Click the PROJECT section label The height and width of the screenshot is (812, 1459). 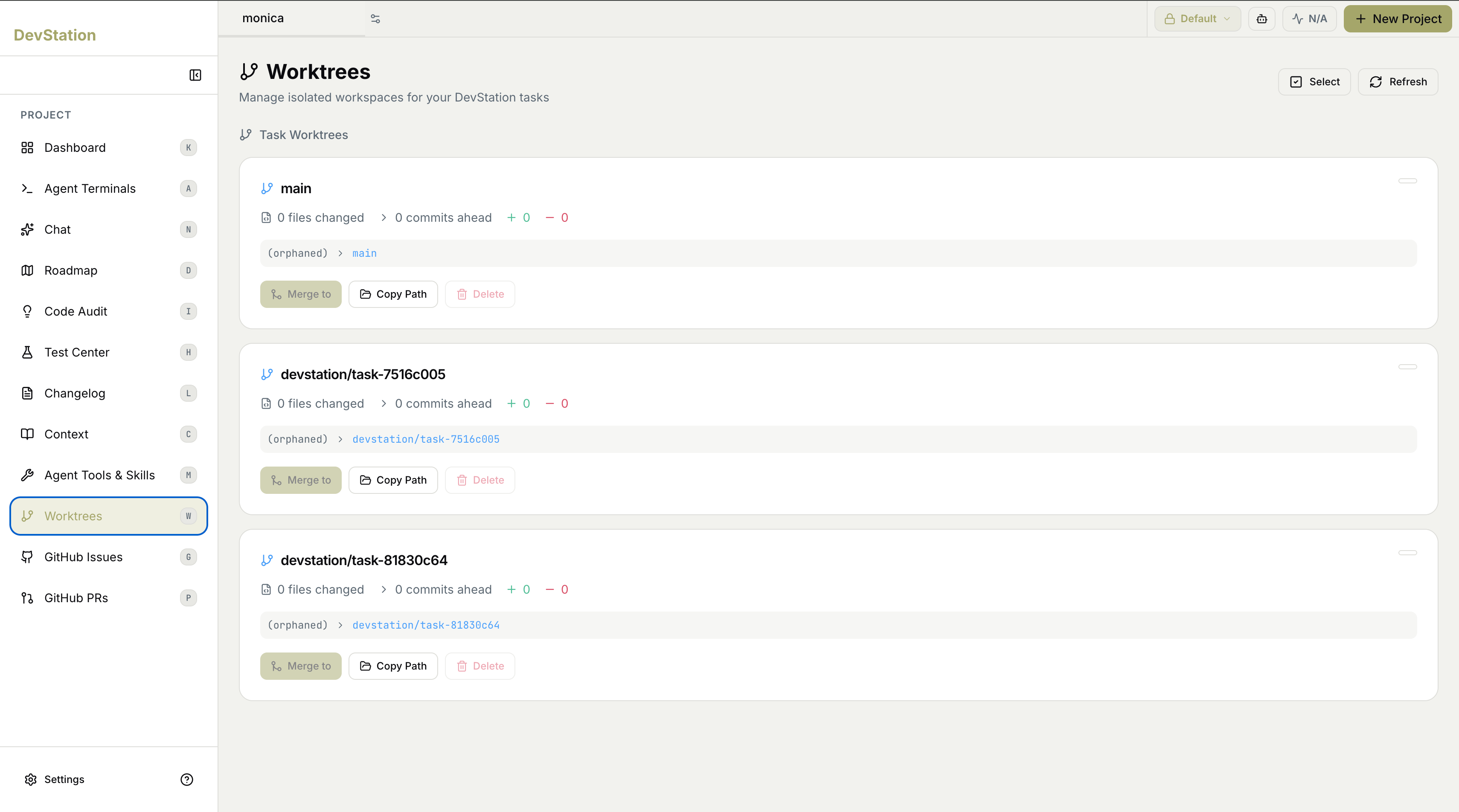pos(46,115)
